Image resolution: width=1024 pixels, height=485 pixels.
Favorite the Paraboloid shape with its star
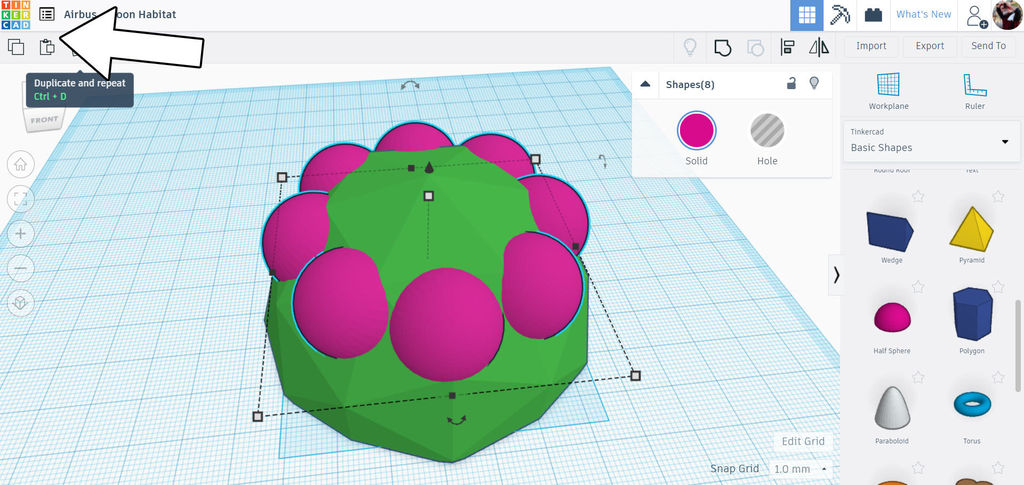[918, 377]
